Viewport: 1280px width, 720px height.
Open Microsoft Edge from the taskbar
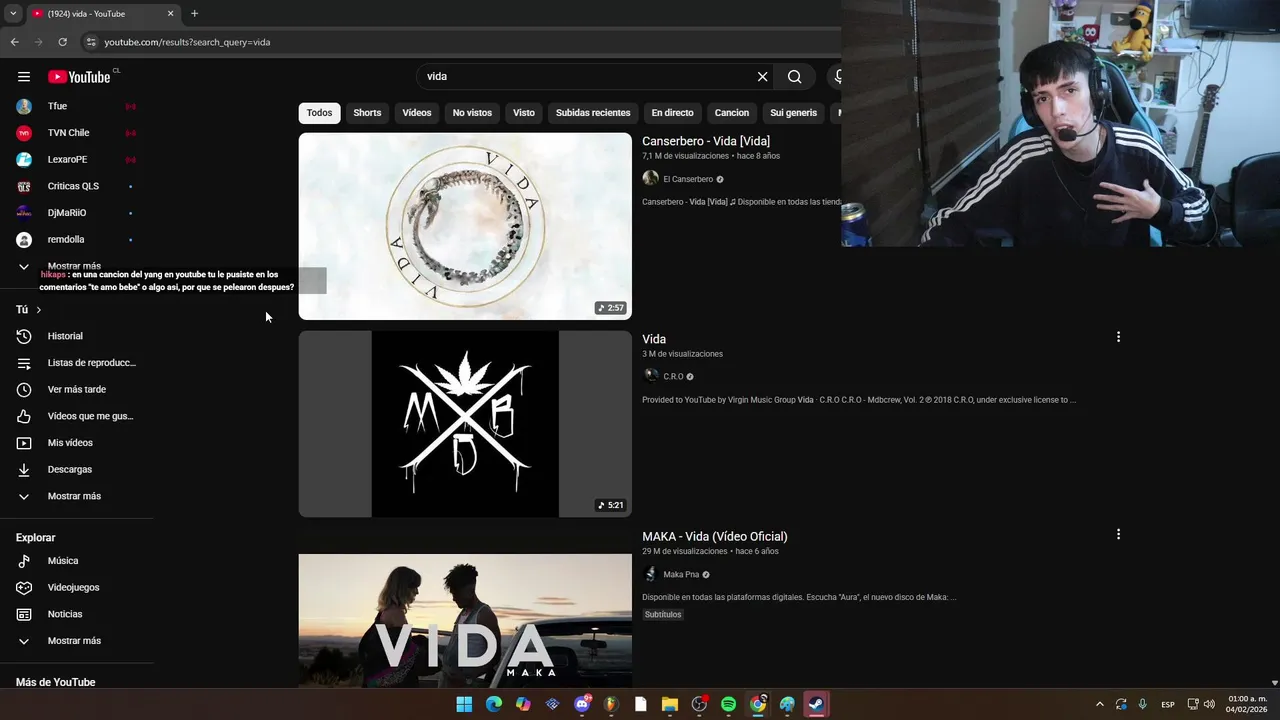click(x=494, y=704)
